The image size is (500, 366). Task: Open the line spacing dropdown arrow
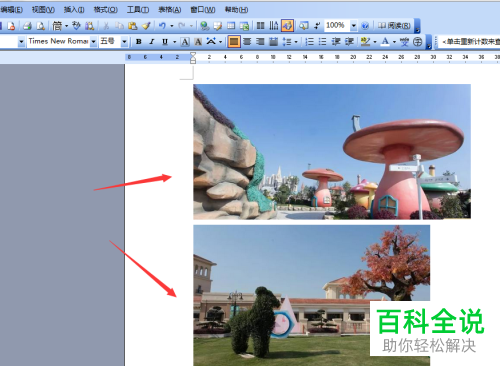(x=296, y=42)
